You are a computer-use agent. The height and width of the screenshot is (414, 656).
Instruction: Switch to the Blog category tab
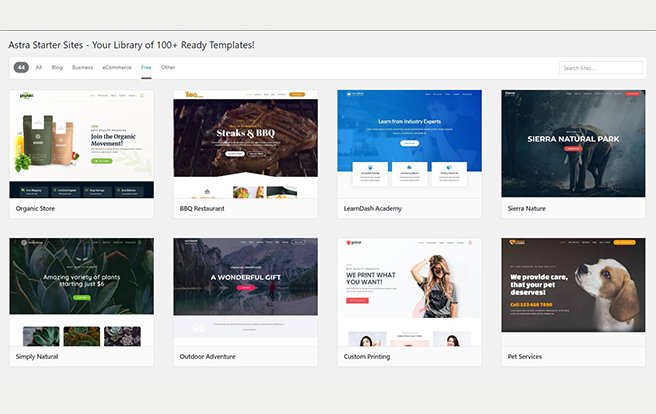click(57, 68)
